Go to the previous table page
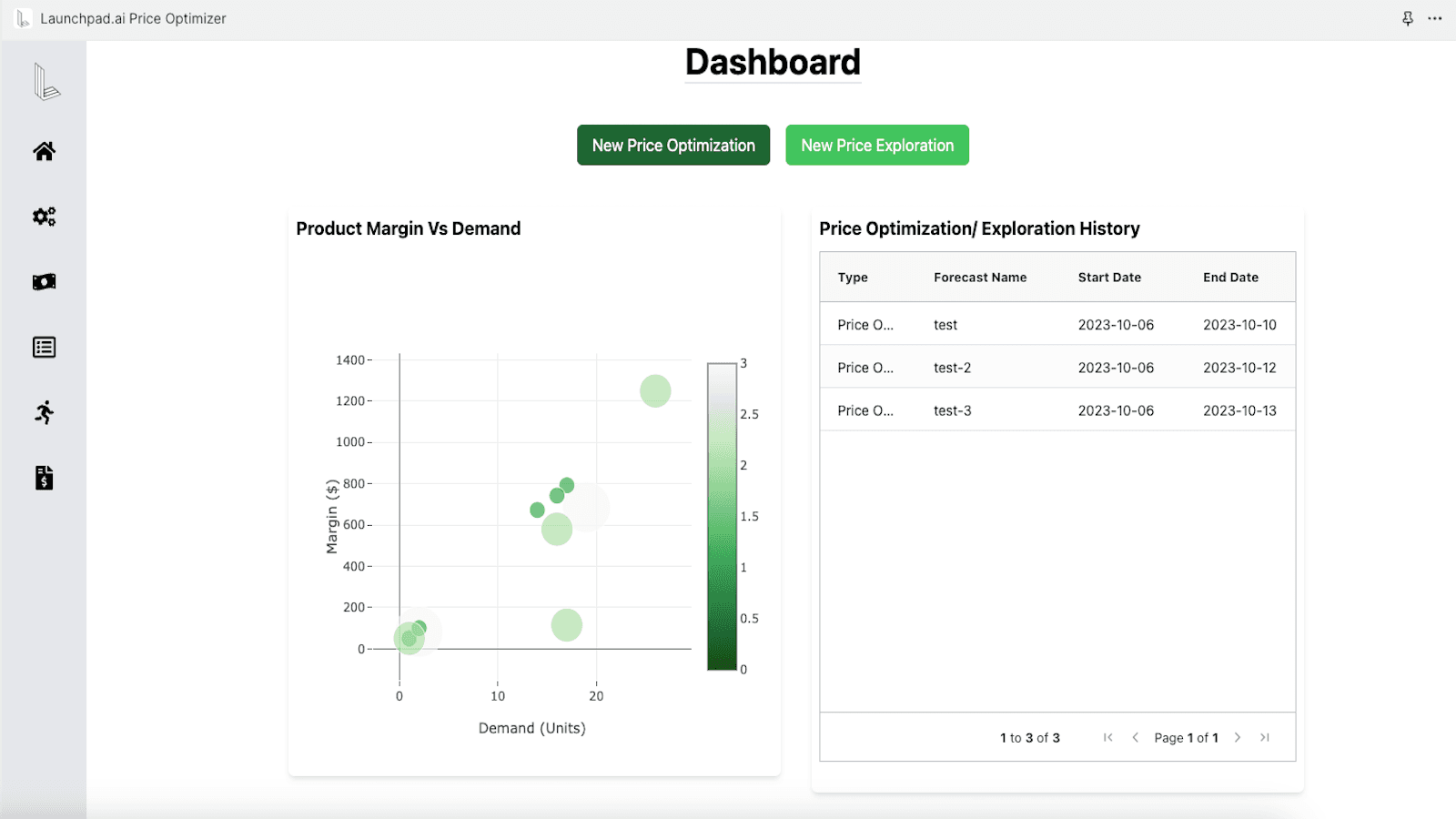1456x819 pixels. point(1135,738)
